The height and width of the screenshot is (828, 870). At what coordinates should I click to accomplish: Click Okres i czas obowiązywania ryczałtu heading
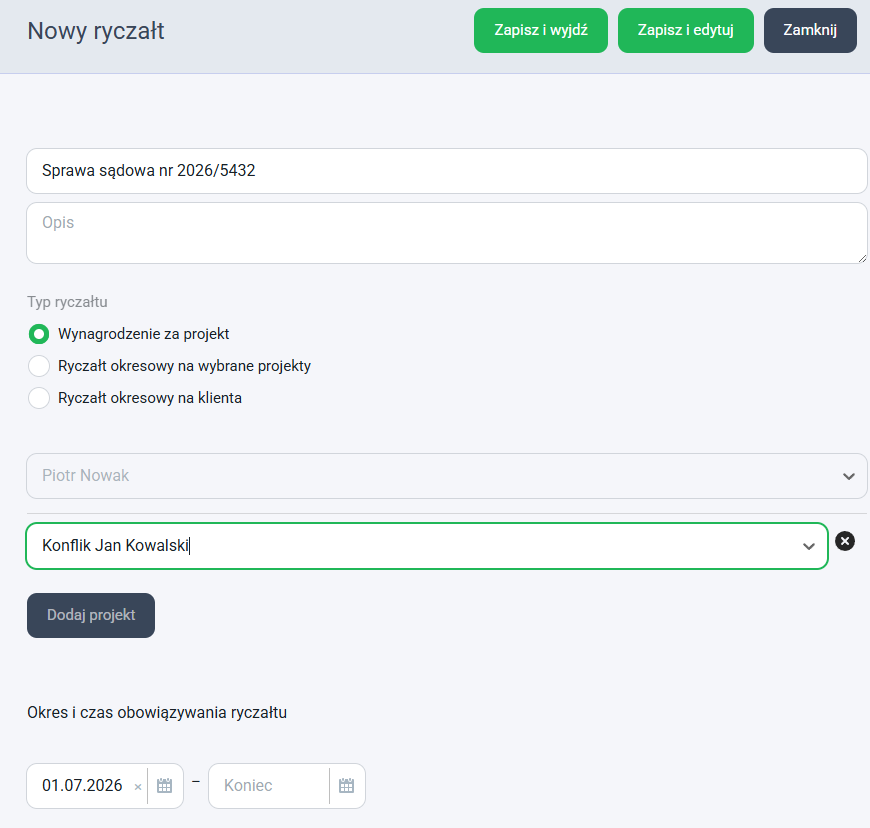(x=157, y=713)
